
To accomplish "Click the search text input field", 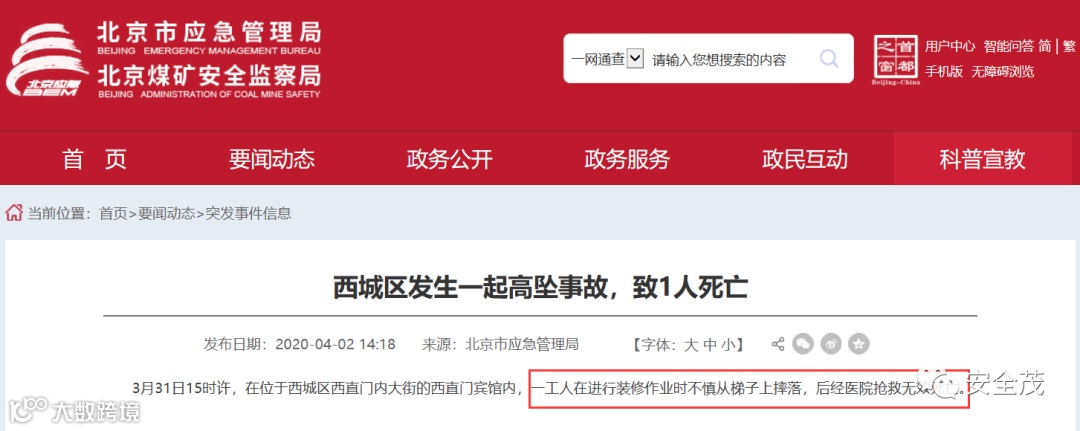I will click(730, 59).
